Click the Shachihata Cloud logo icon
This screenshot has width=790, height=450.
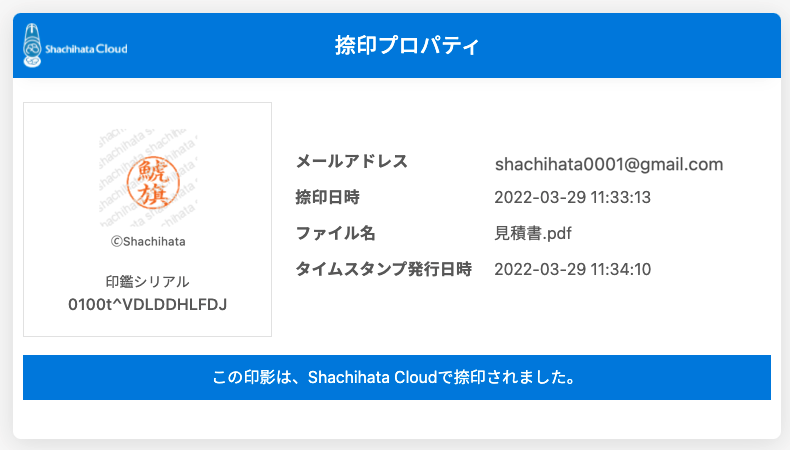[32, 45]
